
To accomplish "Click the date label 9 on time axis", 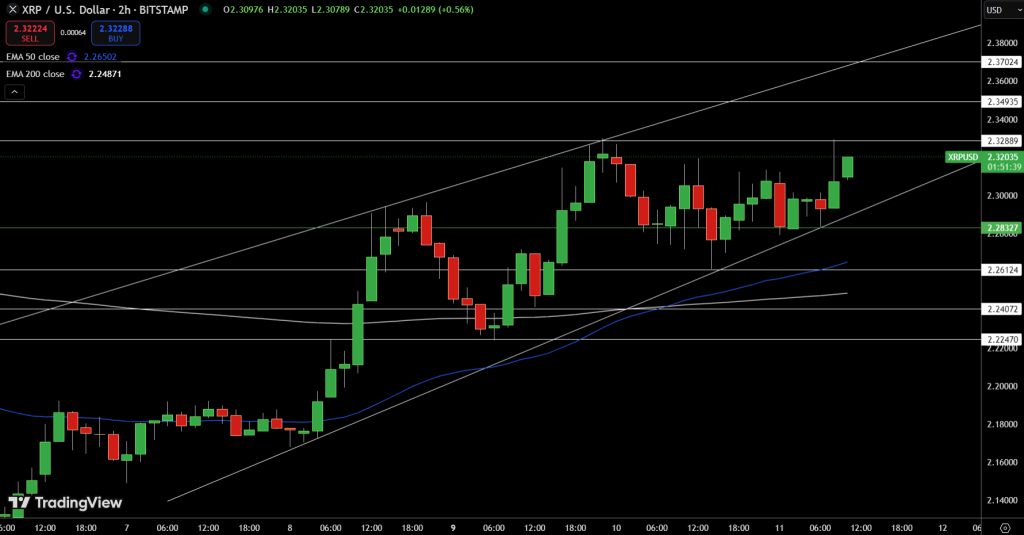I will (x=453, y=528).
